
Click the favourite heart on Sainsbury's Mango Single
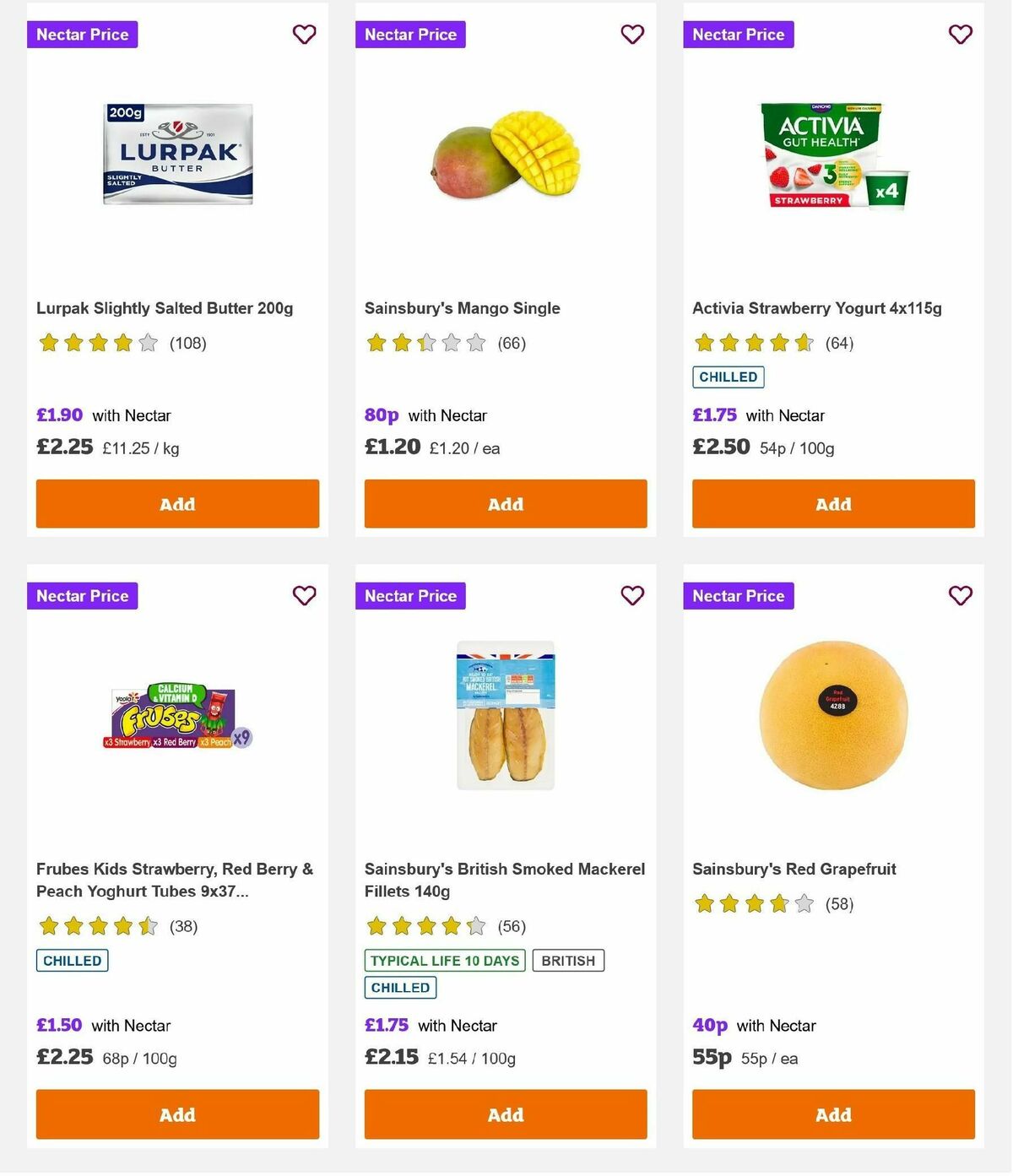(x=632, y=35)
